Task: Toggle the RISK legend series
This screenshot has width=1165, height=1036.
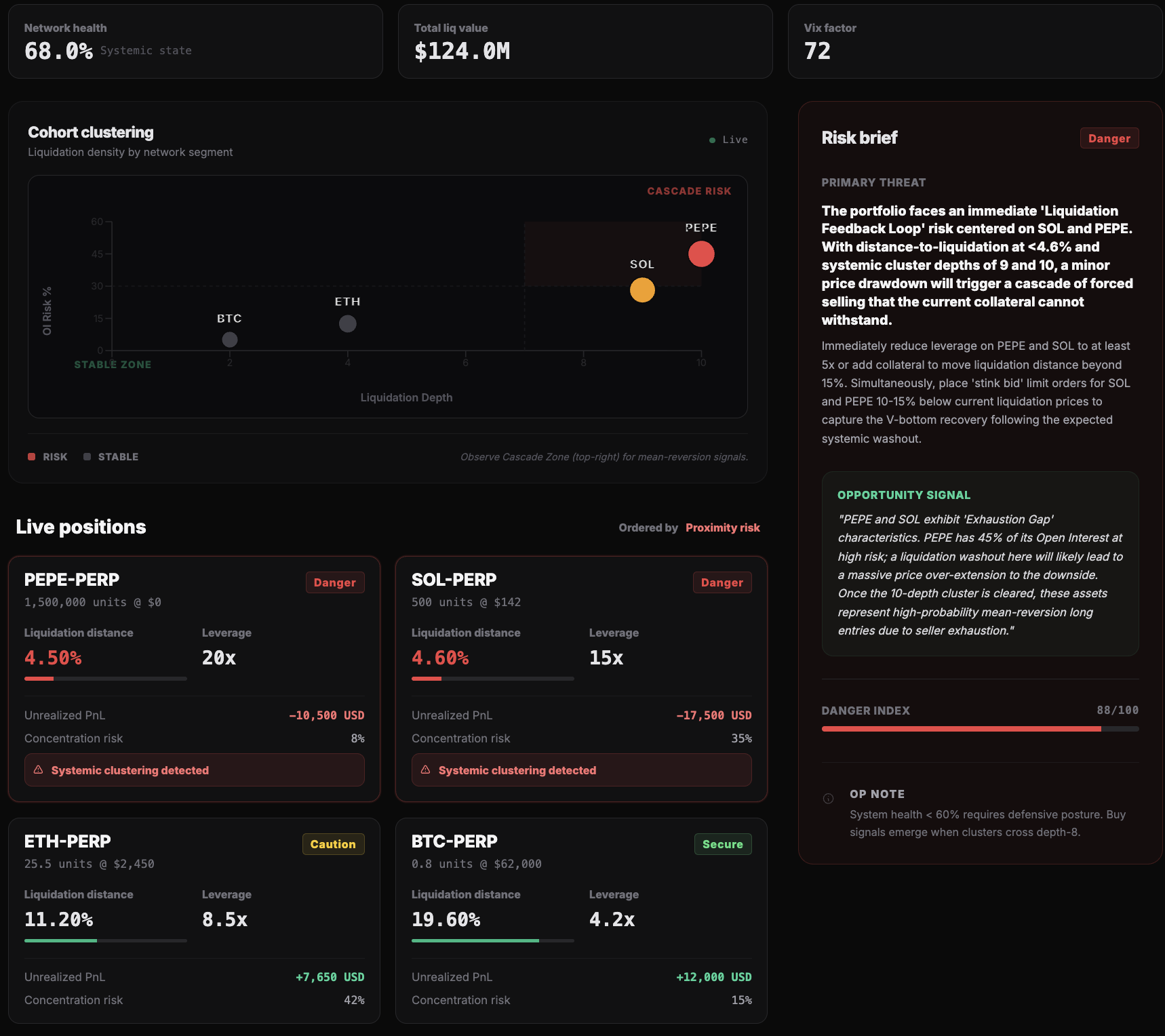Action: pyautogui.click(x=47, y=457)
